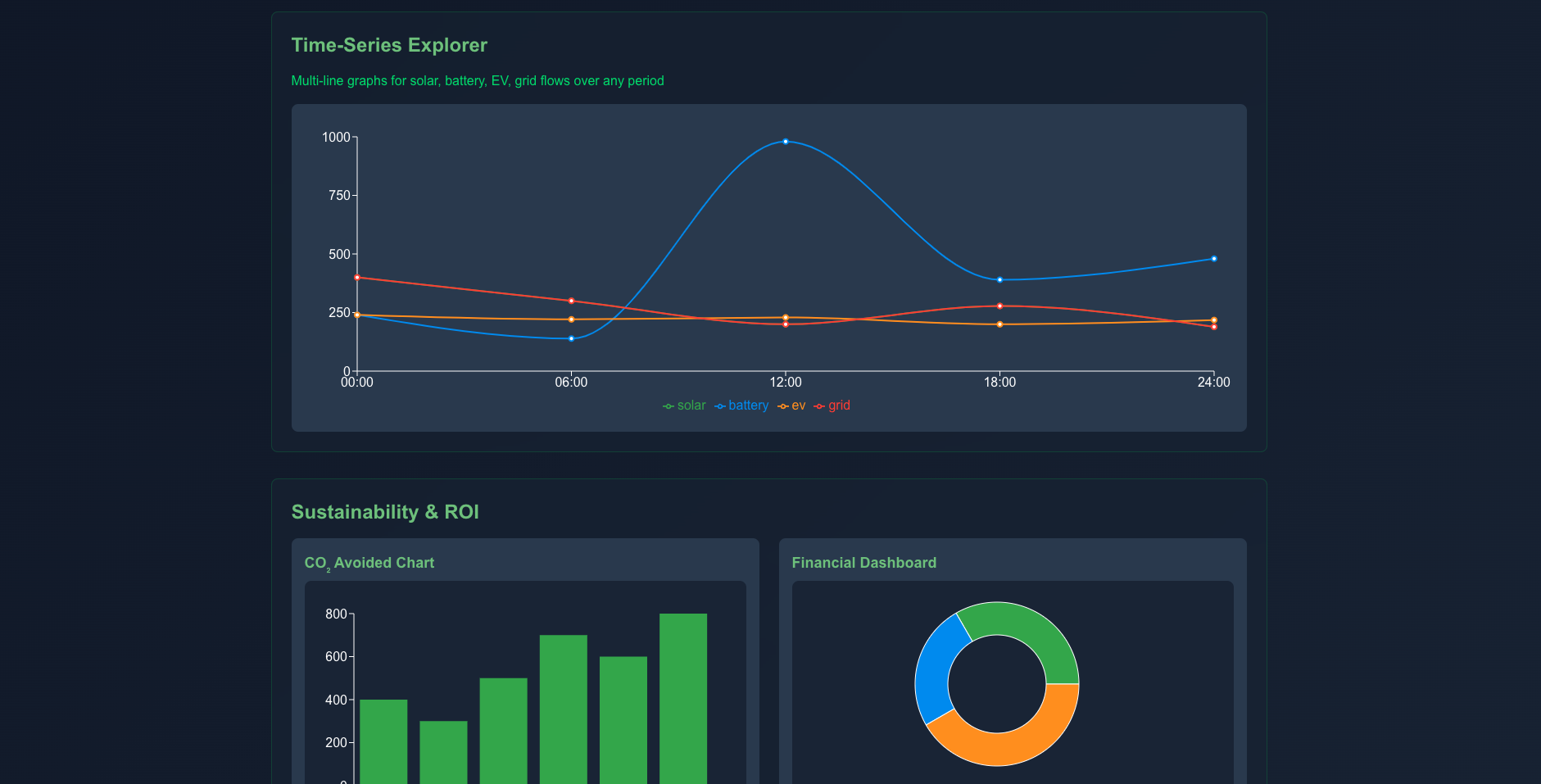Select the first data point on the grid line
The image size is (1541, 784).
click(x=357, y=277)
